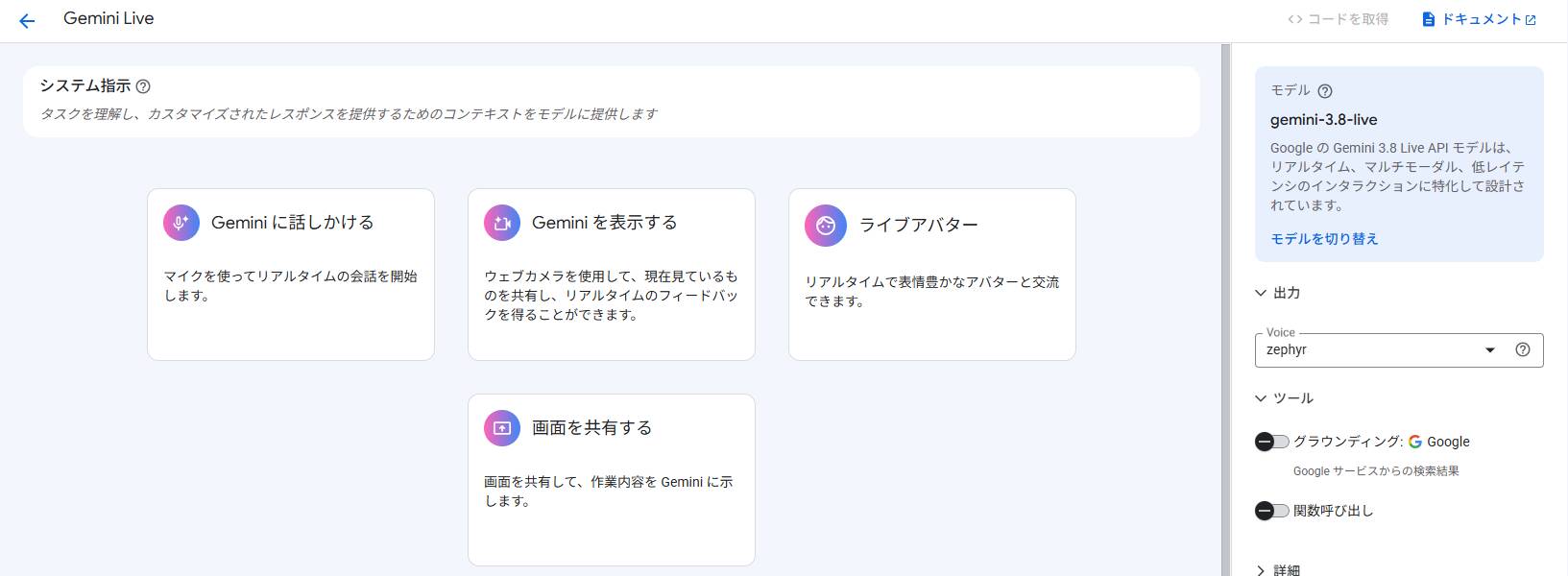Image resolution: width=1568 pixels, height=576 pixels.
Task: Click the external-link icon after ドキュメント
Action: pos(1531,19)
